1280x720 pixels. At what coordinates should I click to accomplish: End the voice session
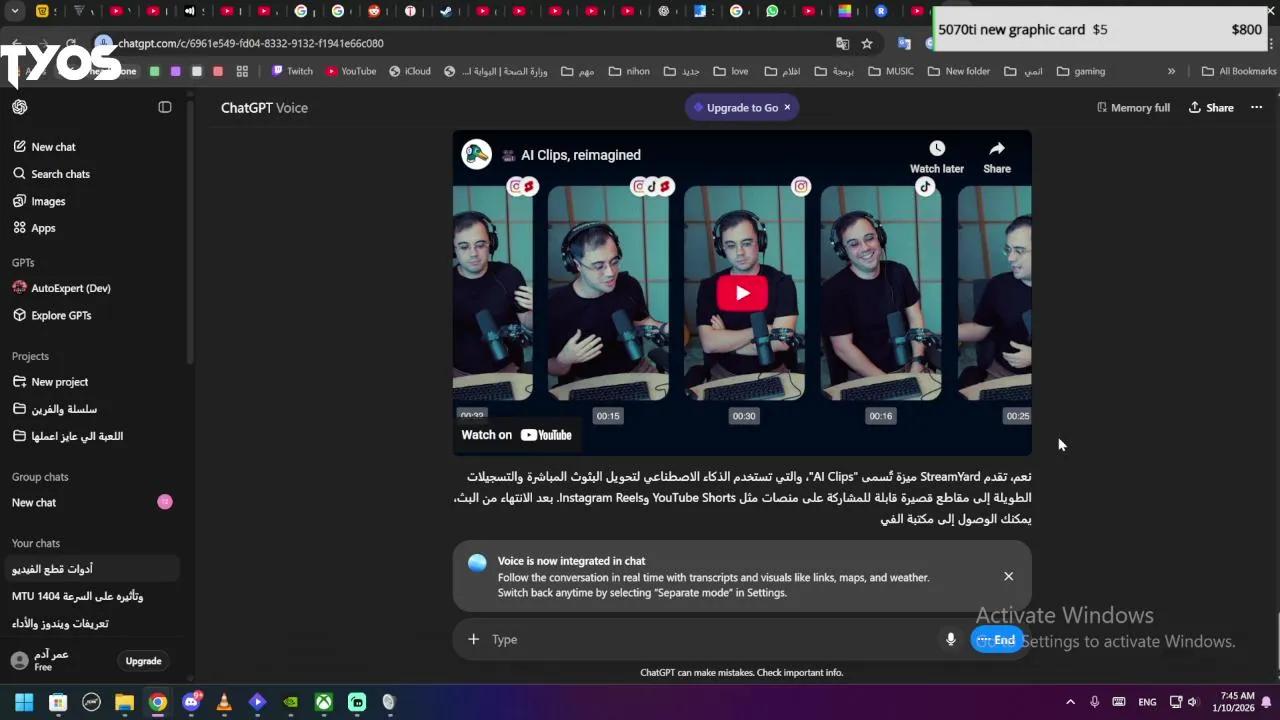pyautogui.click(x=996, y=640)
